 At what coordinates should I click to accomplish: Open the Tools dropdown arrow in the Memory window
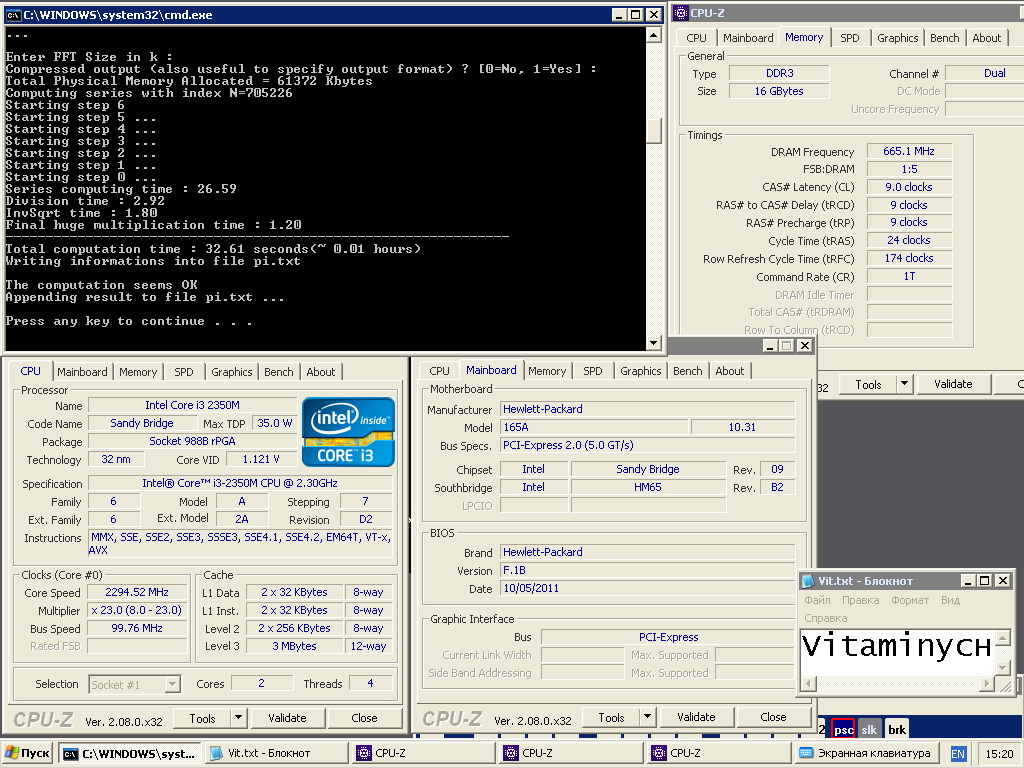(904, 384)
